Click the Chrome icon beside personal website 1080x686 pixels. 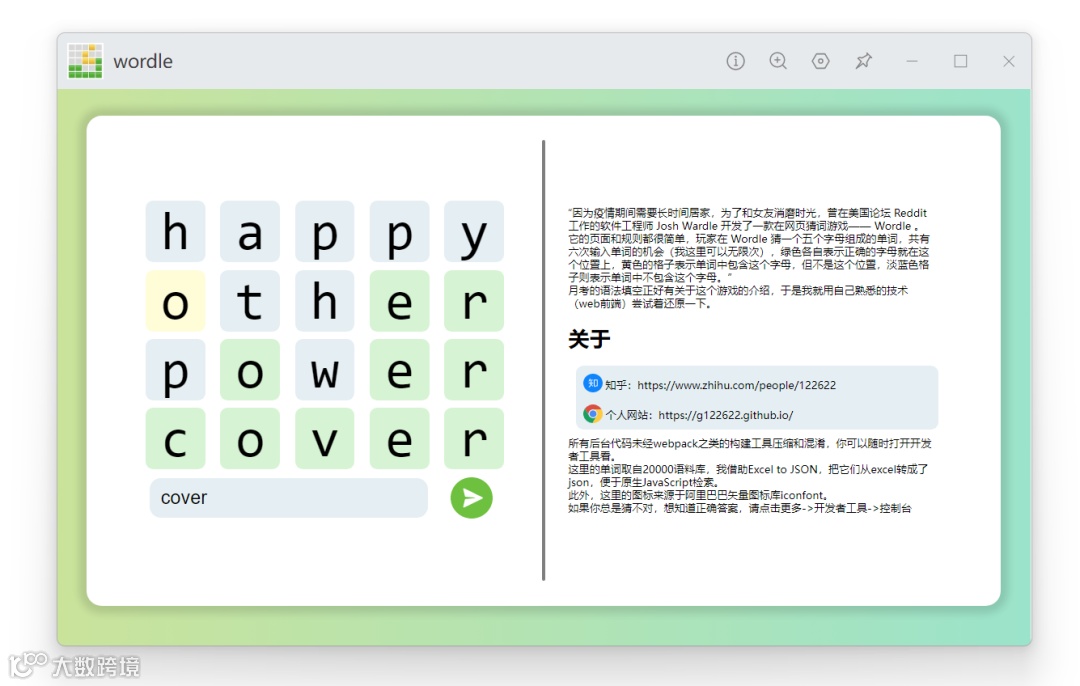592,414
